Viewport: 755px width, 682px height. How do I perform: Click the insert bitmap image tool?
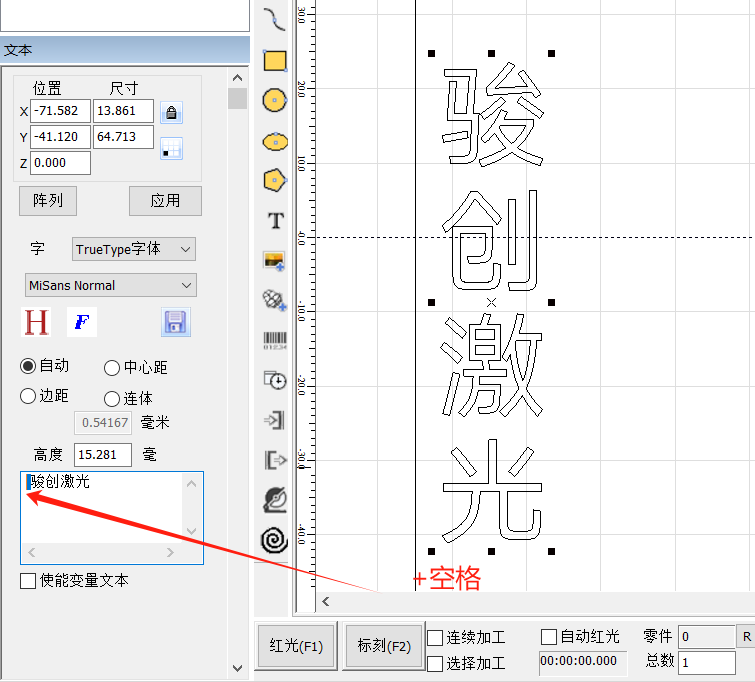pos(274,261)
